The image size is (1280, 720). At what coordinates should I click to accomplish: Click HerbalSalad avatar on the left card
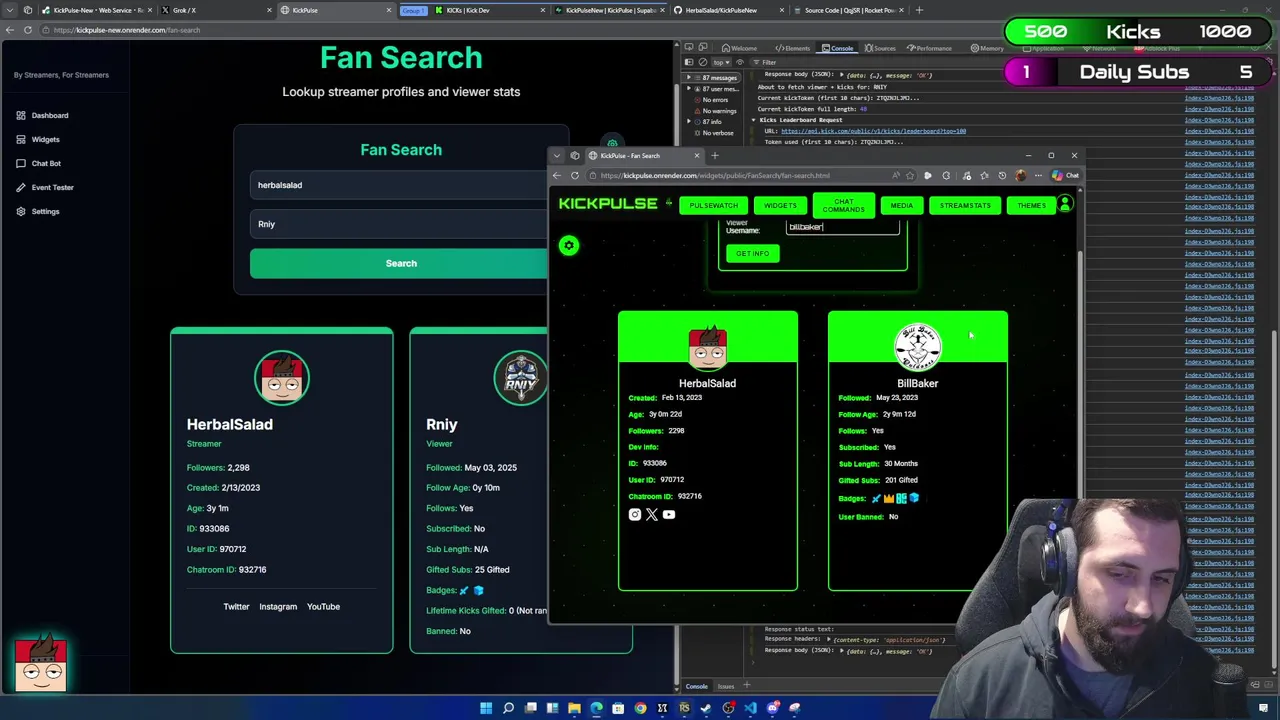pos(281,378)
